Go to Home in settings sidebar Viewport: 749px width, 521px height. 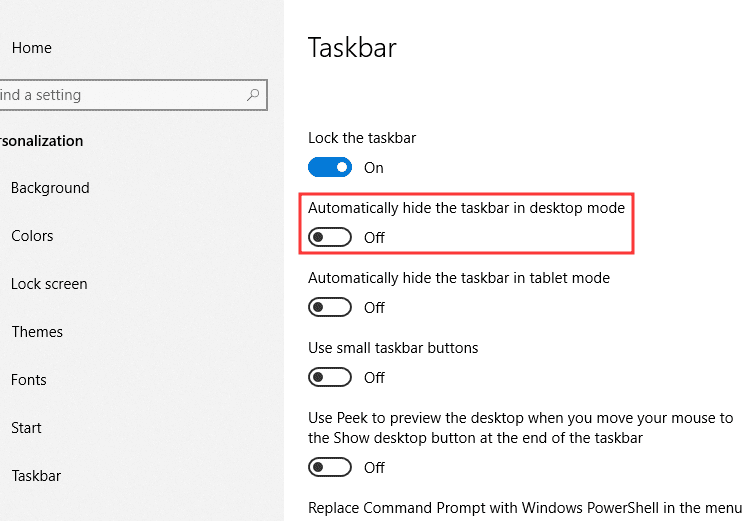tap(31, 48)
